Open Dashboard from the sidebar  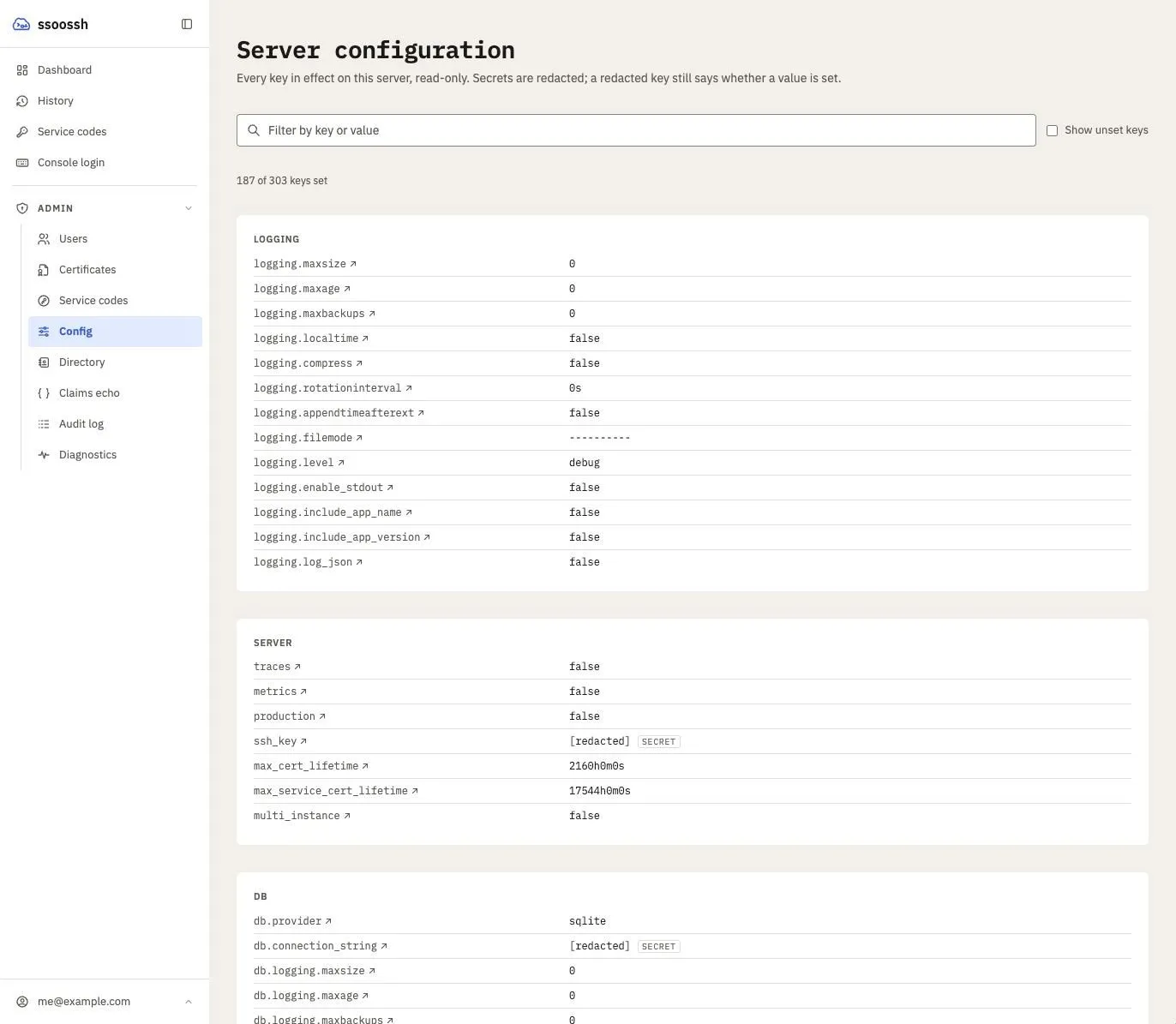pyautogui.click(x=105, y=70)
